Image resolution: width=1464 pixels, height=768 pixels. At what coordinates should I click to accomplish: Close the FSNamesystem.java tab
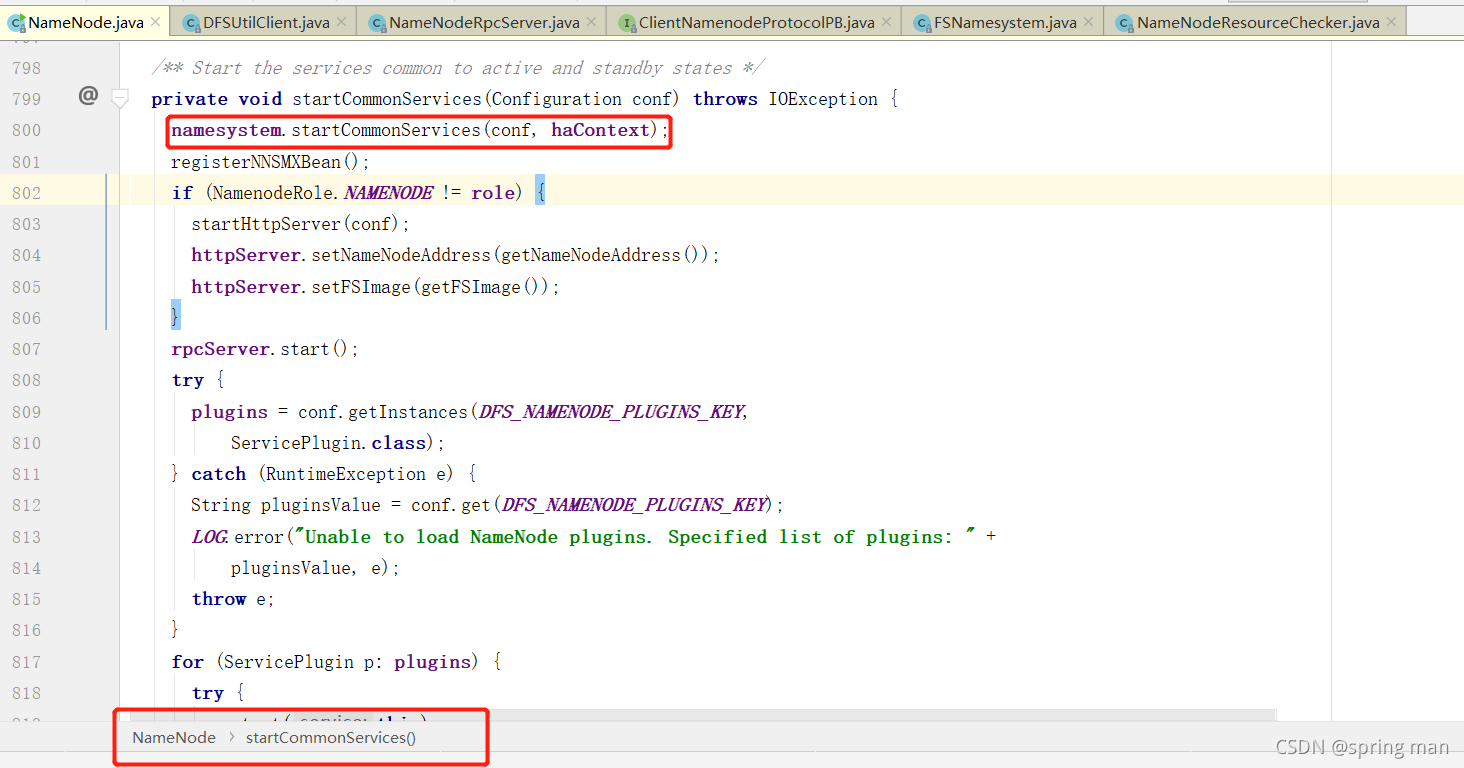pos(1090,22)
